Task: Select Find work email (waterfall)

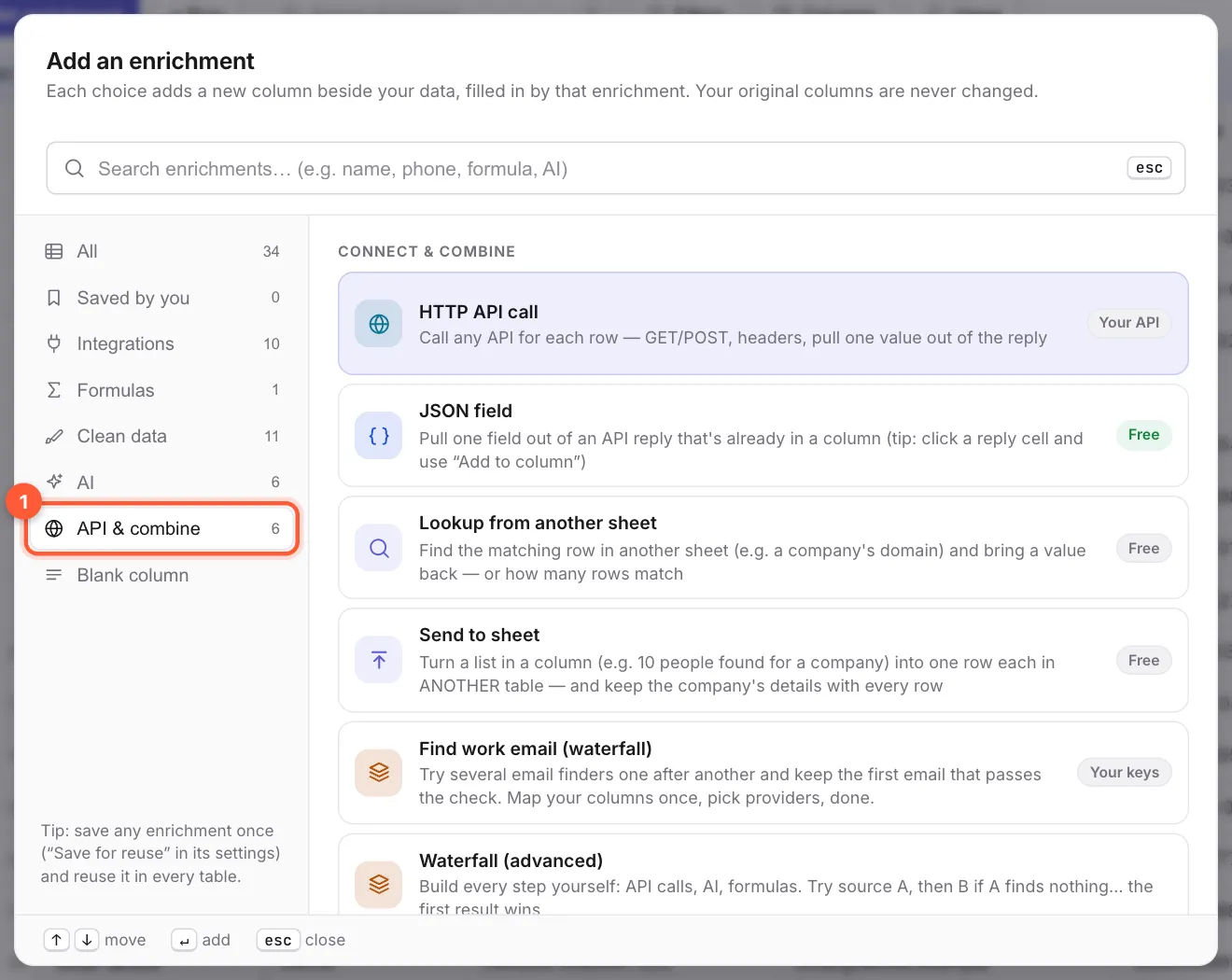Action: click(763, 773)
